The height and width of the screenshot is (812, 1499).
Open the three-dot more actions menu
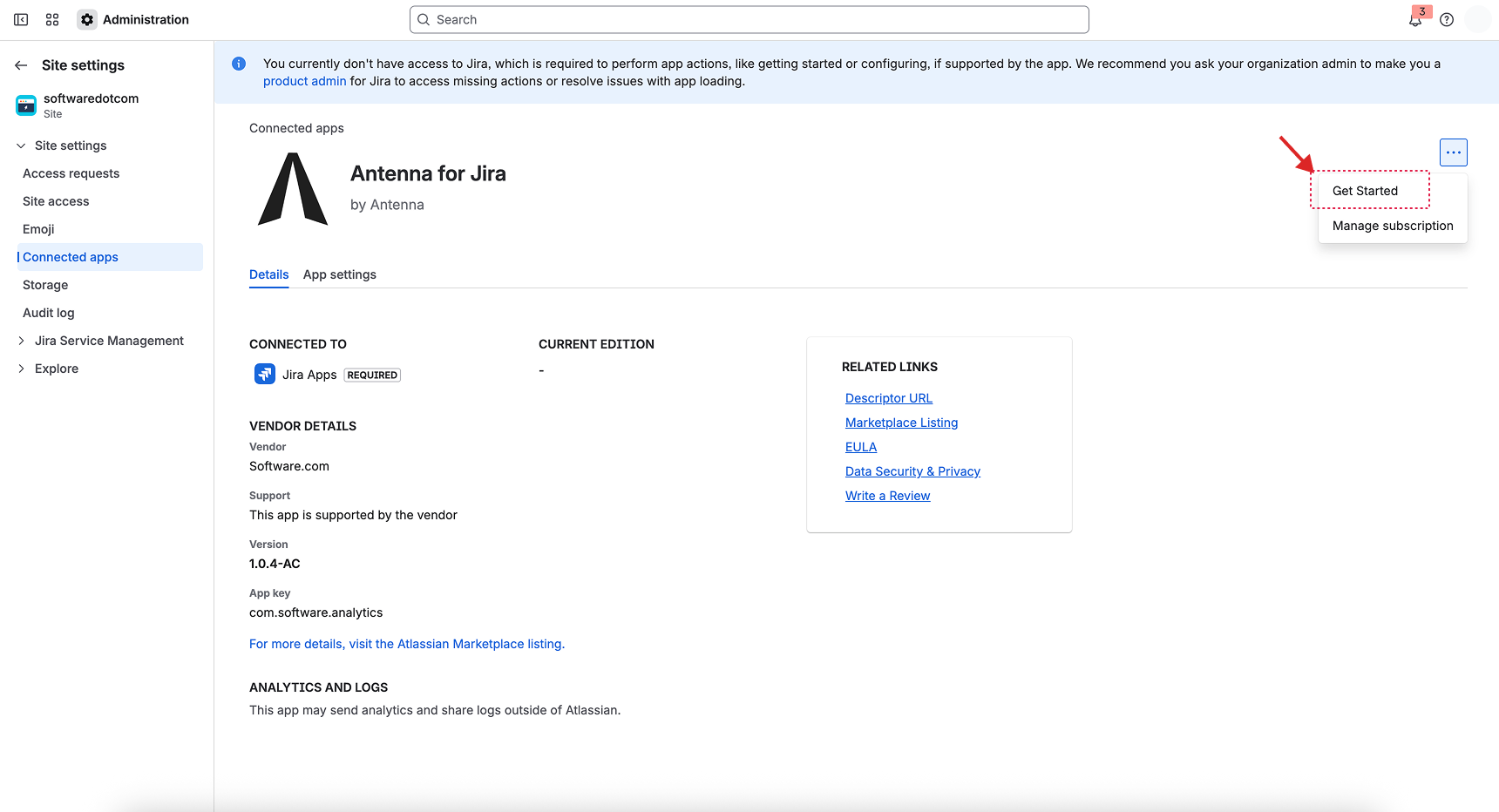point(1454,152)
